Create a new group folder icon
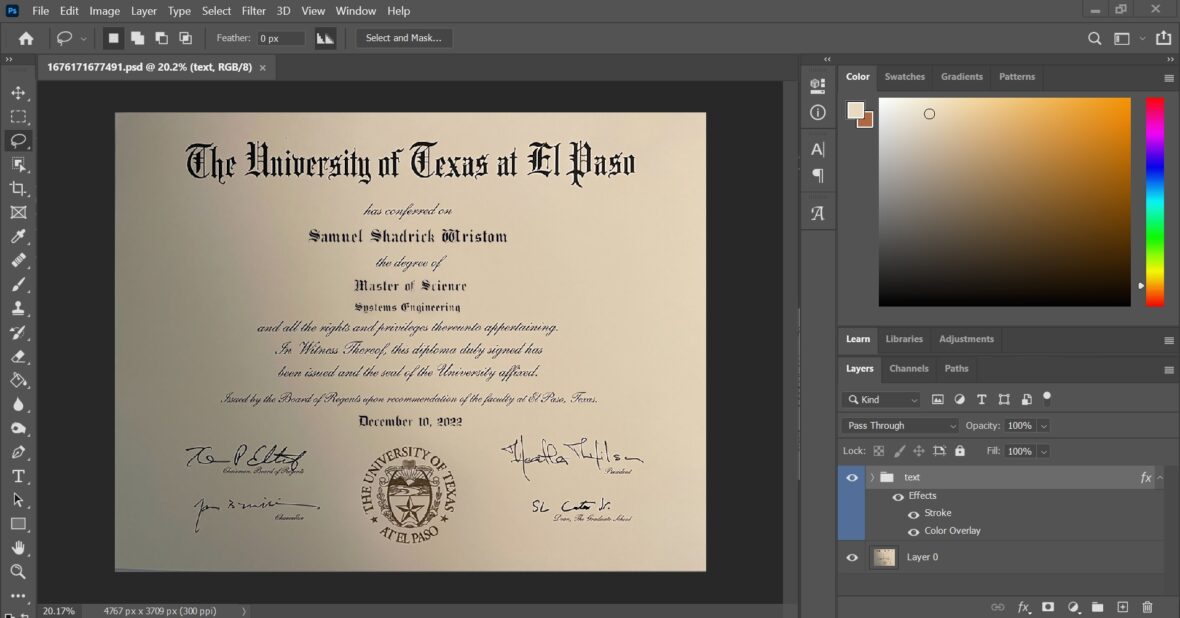The image size is (1180, 618). (1097, 607)
